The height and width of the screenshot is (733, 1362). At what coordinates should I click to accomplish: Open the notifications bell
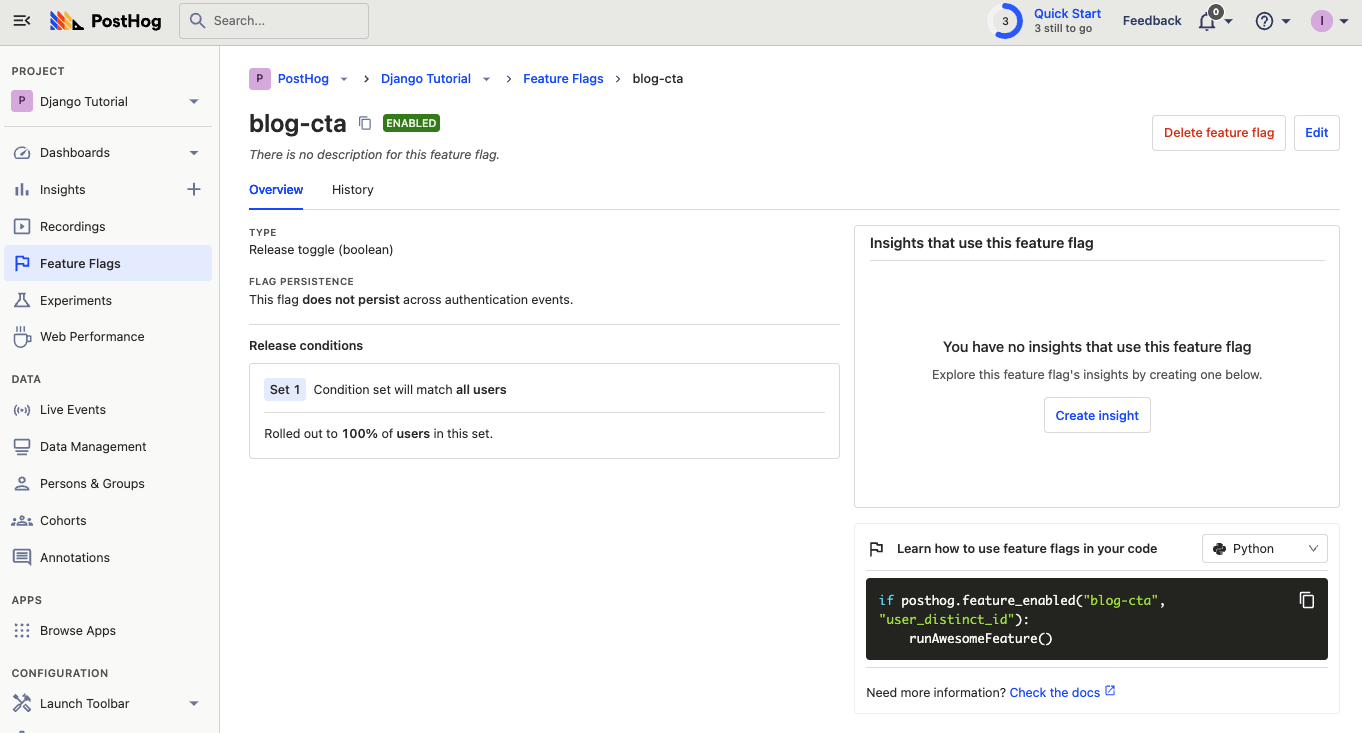coord(1208,21)
